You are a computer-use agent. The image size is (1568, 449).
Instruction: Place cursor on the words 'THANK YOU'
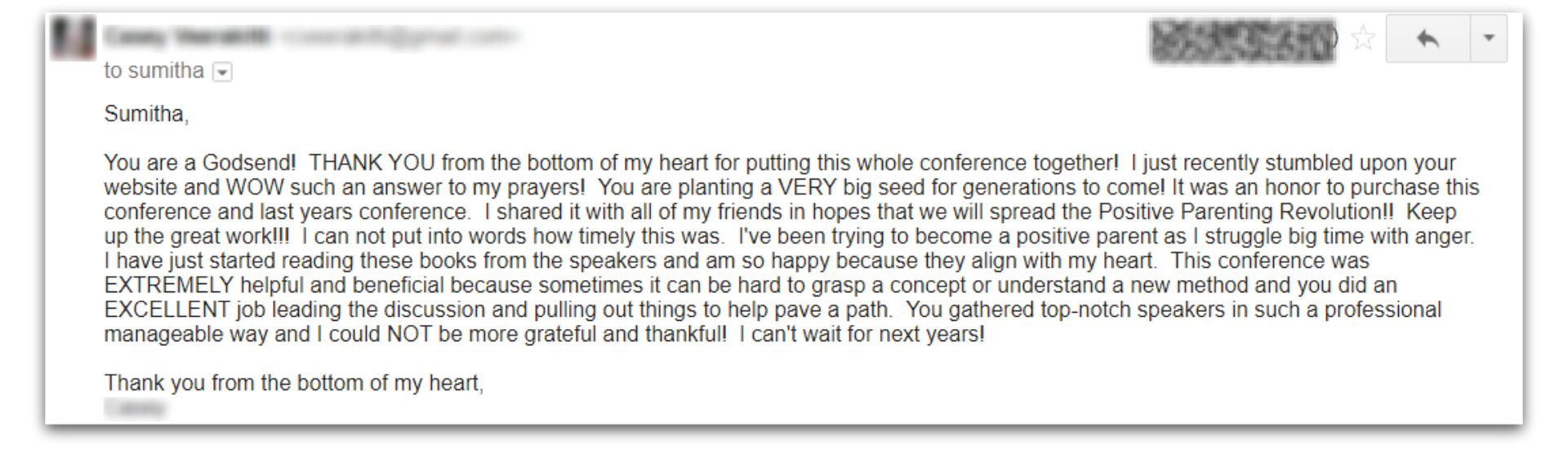(x=372, y=162)
